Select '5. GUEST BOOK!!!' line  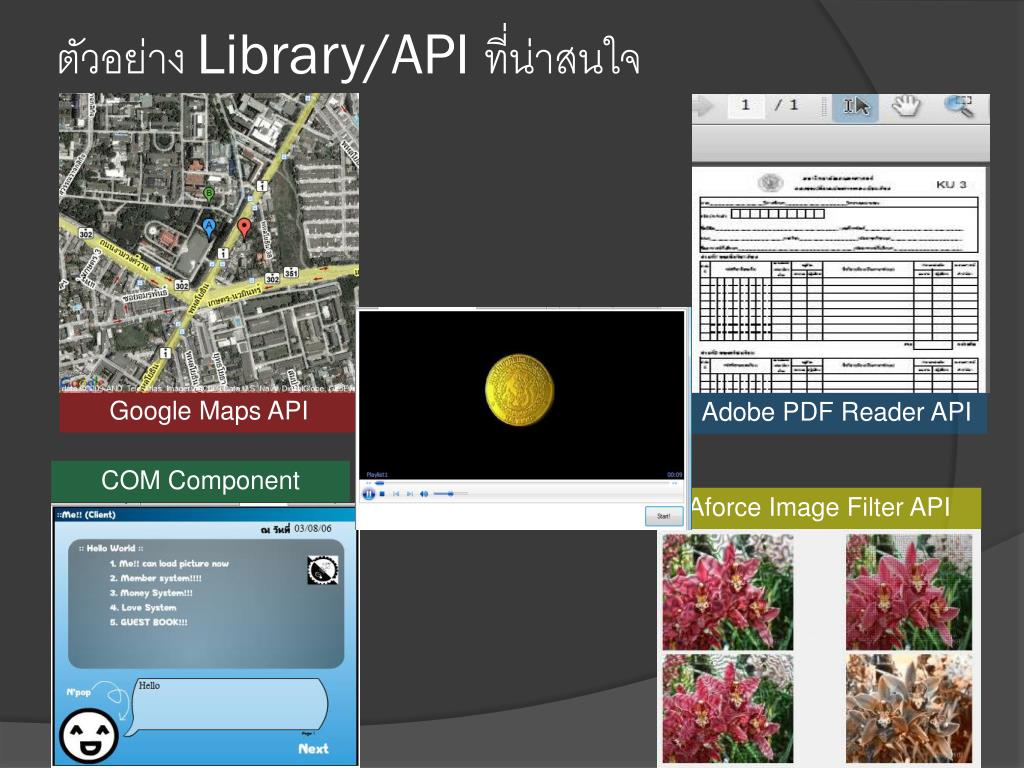[x=148, y=622]
